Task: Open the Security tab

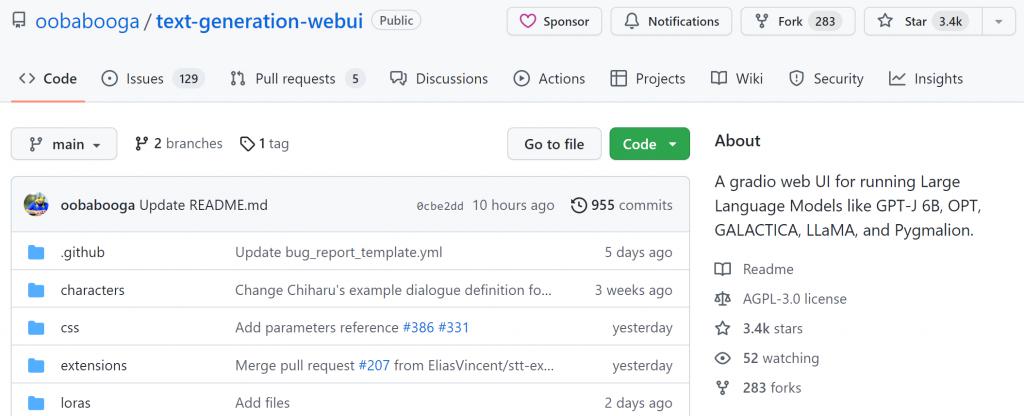Action: [x=825, y=79]
